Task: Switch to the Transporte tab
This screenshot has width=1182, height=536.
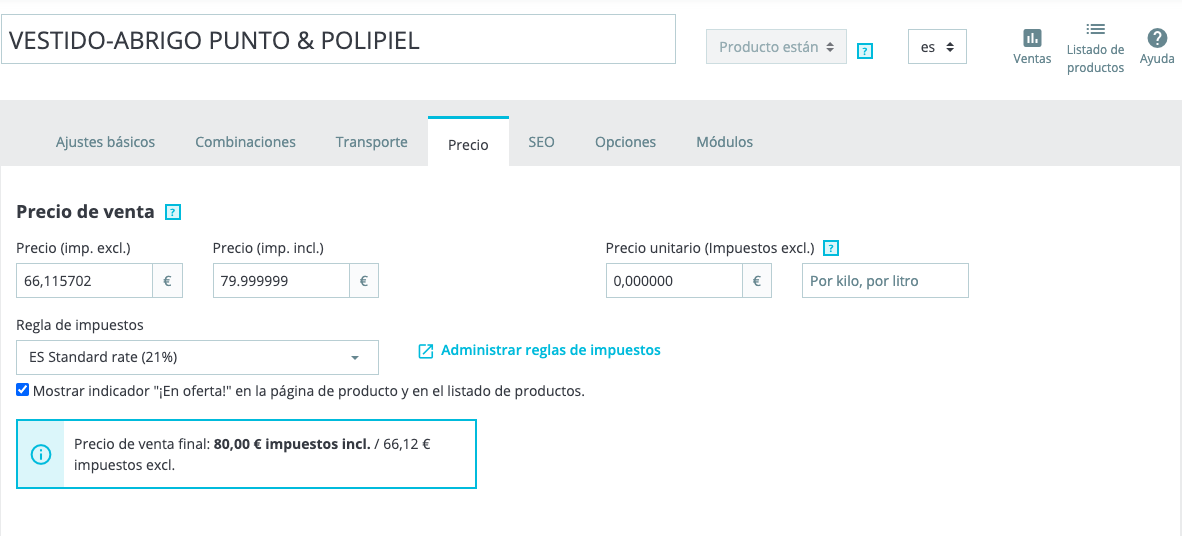Action: [371, 142]
